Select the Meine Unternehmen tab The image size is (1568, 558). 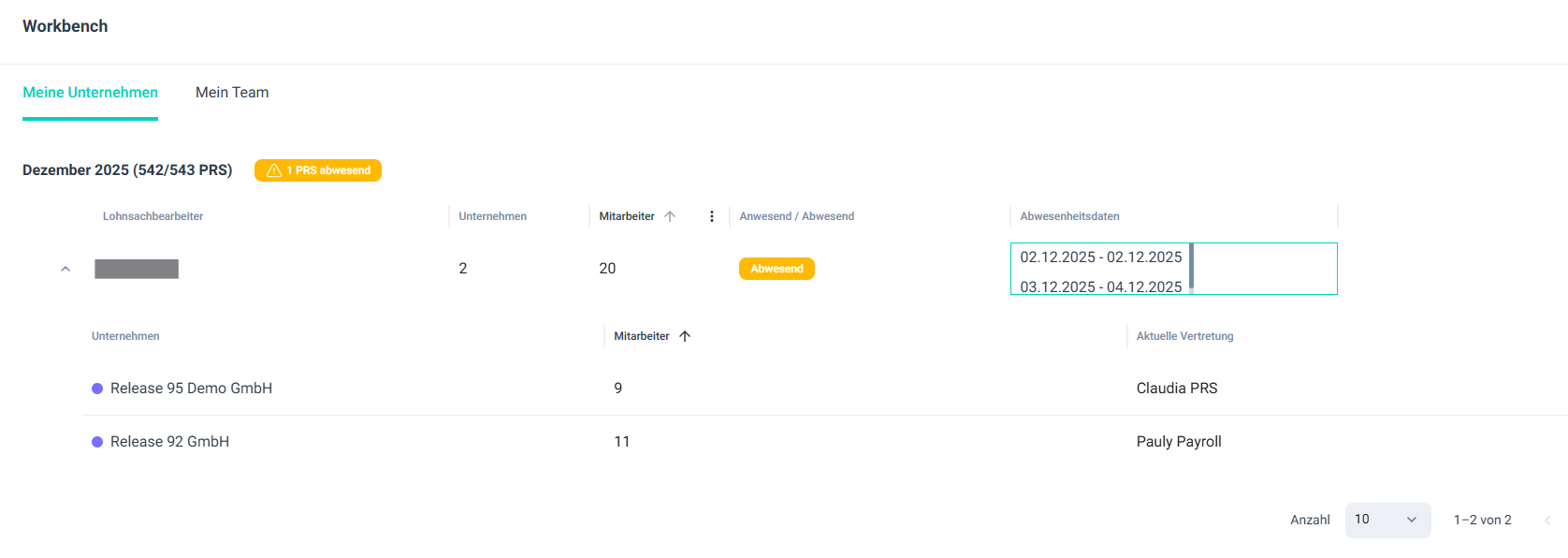(x=91, y=93)
